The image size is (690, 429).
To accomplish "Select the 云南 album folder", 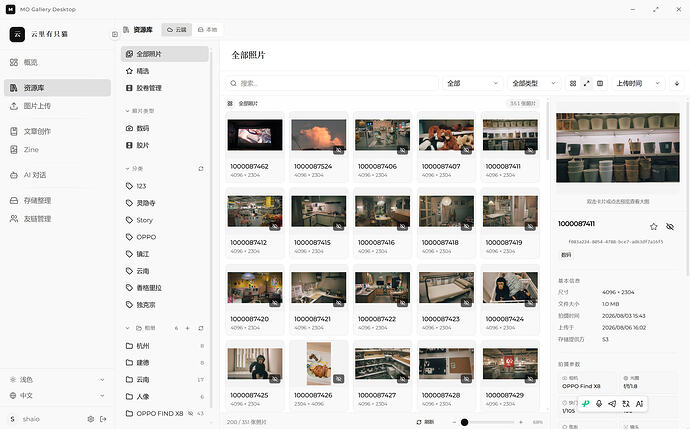I will point(165,380).
